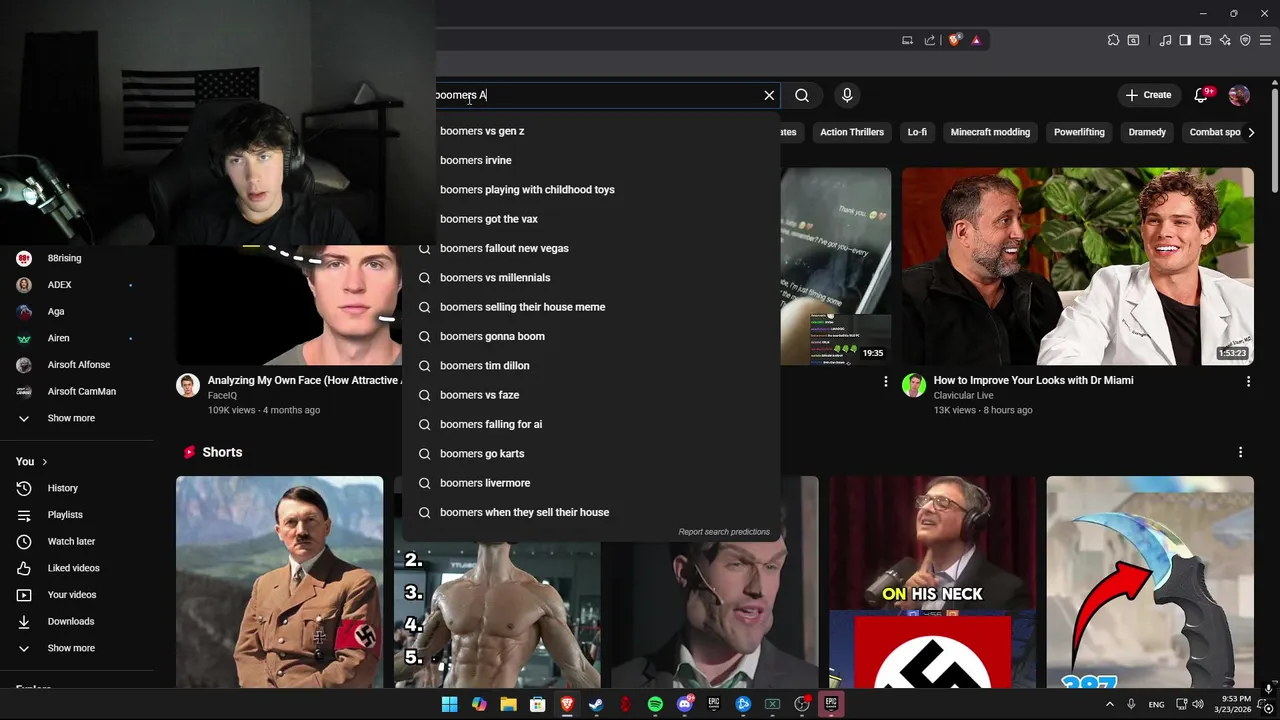Image resolution: width=1280 pixels, height=720 pixels.
Task: Expand the 'You' section chevron
Action: pyautogui.click(x=44, y=462)
